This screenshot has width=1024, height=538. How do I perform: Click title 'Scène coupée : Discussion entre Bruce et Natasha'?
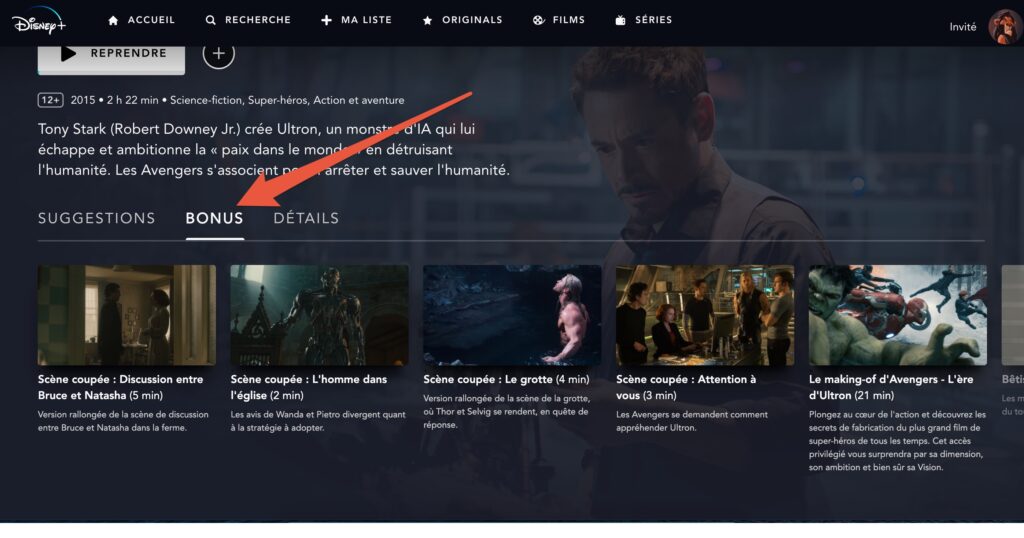[121, 387]
